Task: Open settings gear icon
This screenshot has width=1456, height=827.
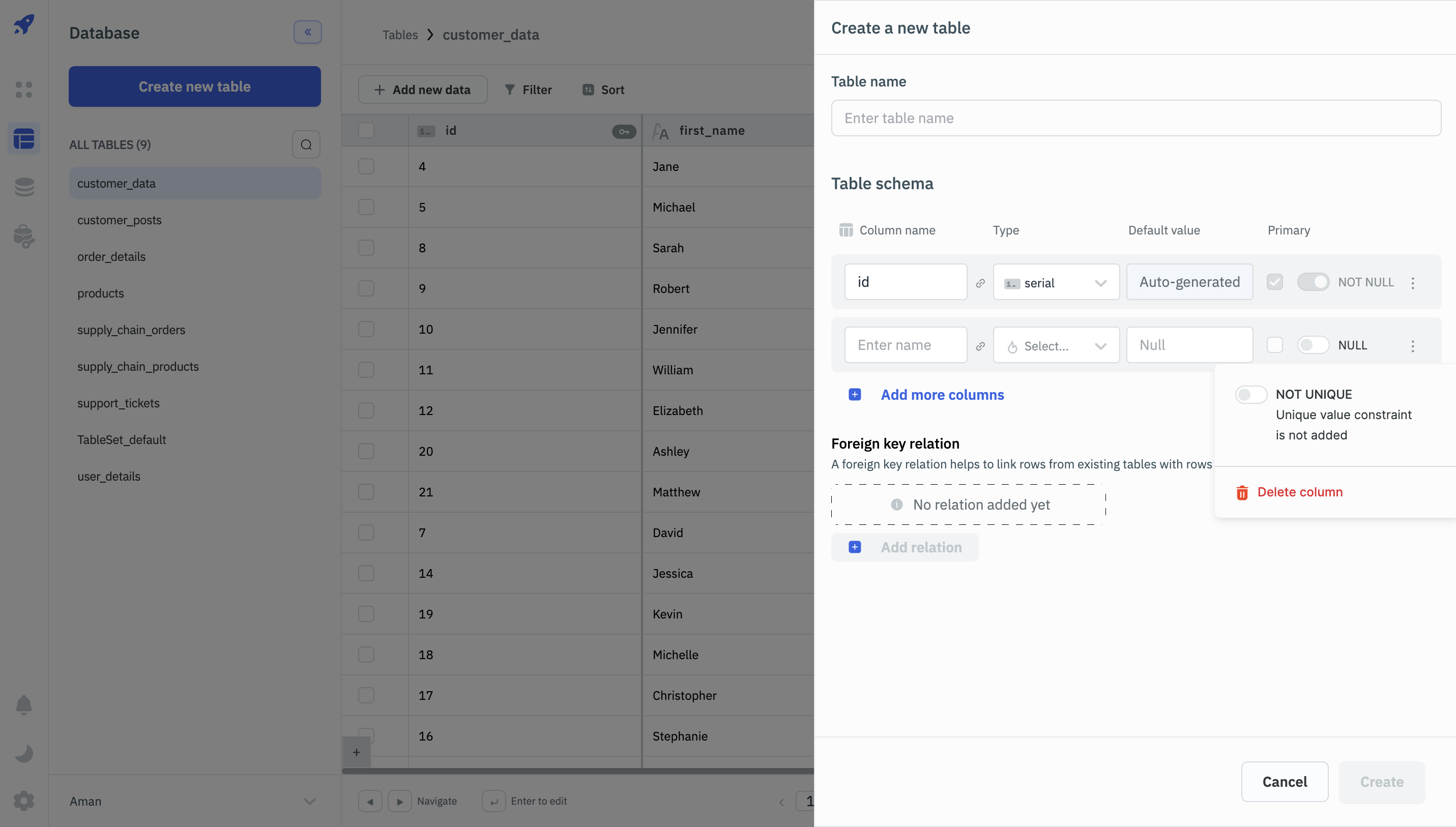Action: pos(24,801)
